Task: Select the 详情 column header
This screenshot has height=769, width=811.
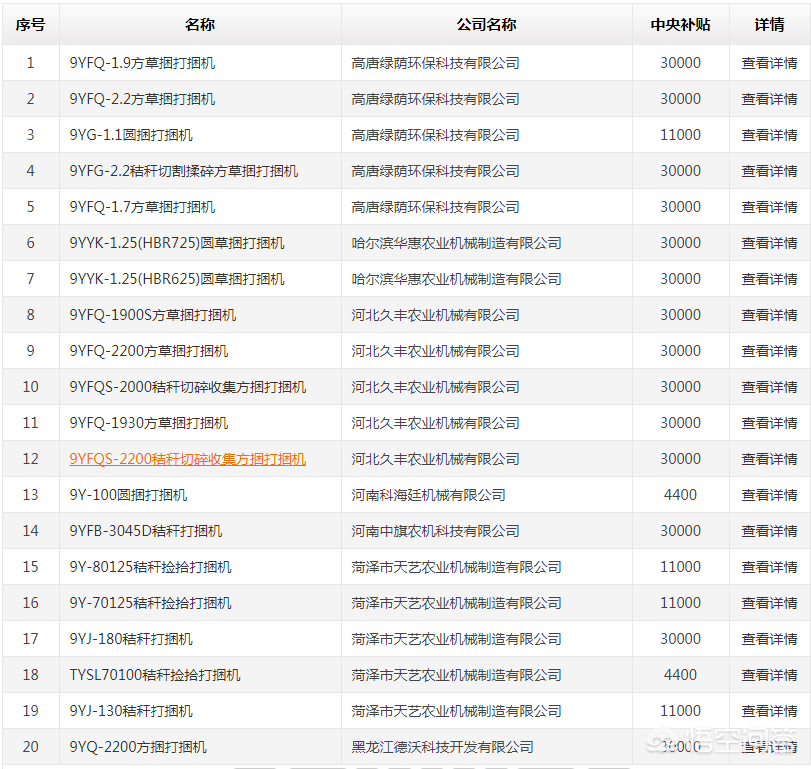Action: tap(769, 24)
